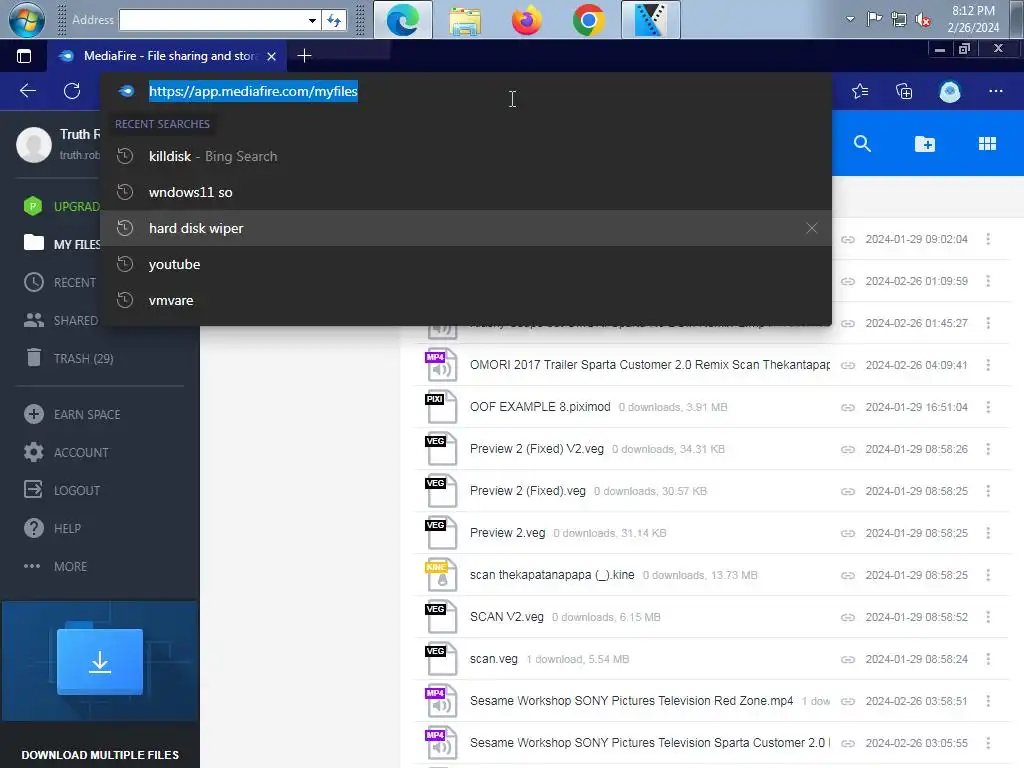Open HELP in sidebar

[x=52, y=528]
